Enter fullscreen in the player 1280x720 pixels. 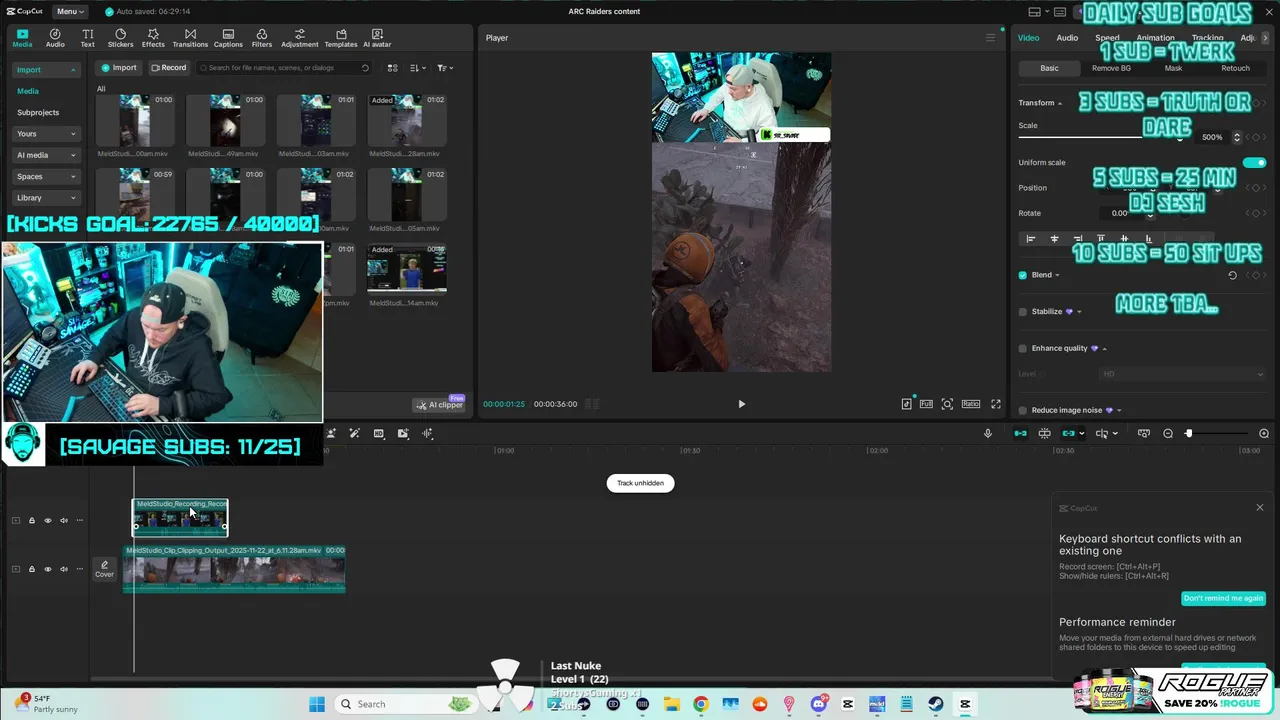pyautogui.click(x=995, y=404)
